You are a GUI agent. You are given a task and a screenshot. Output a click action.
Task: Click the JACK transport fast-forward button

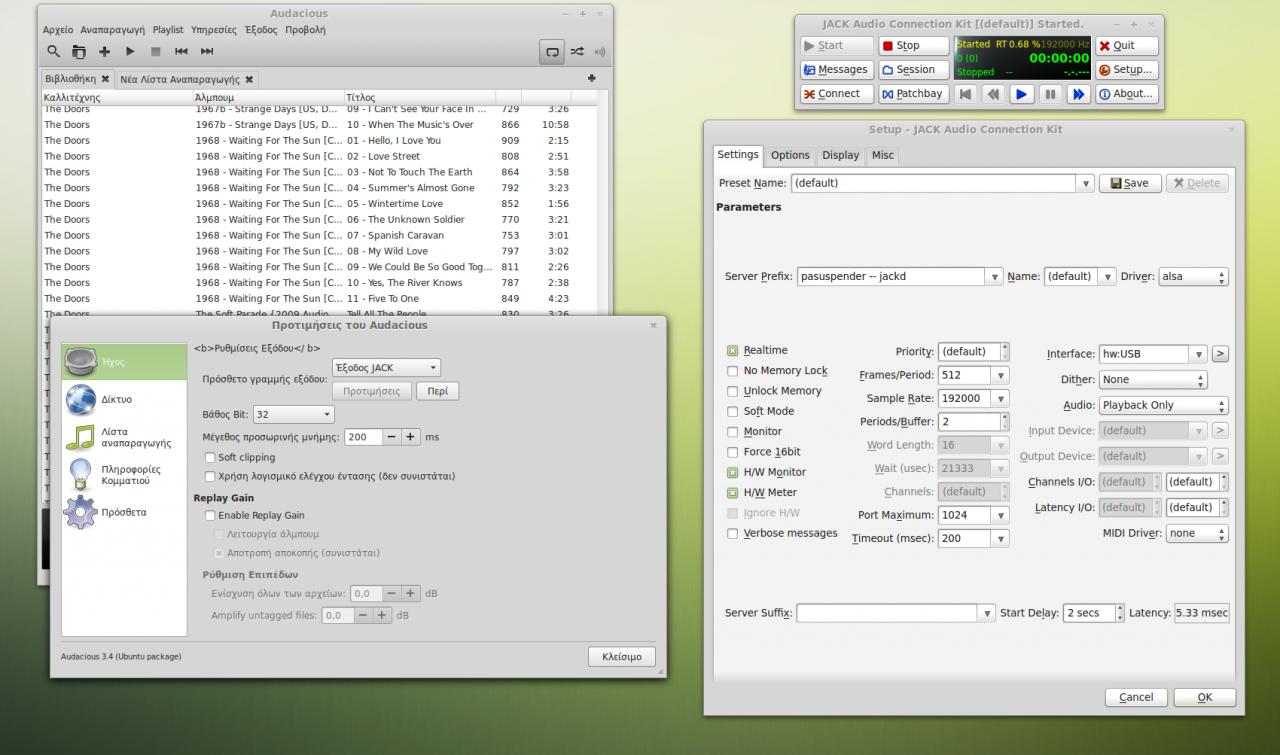click(1077, 94)
